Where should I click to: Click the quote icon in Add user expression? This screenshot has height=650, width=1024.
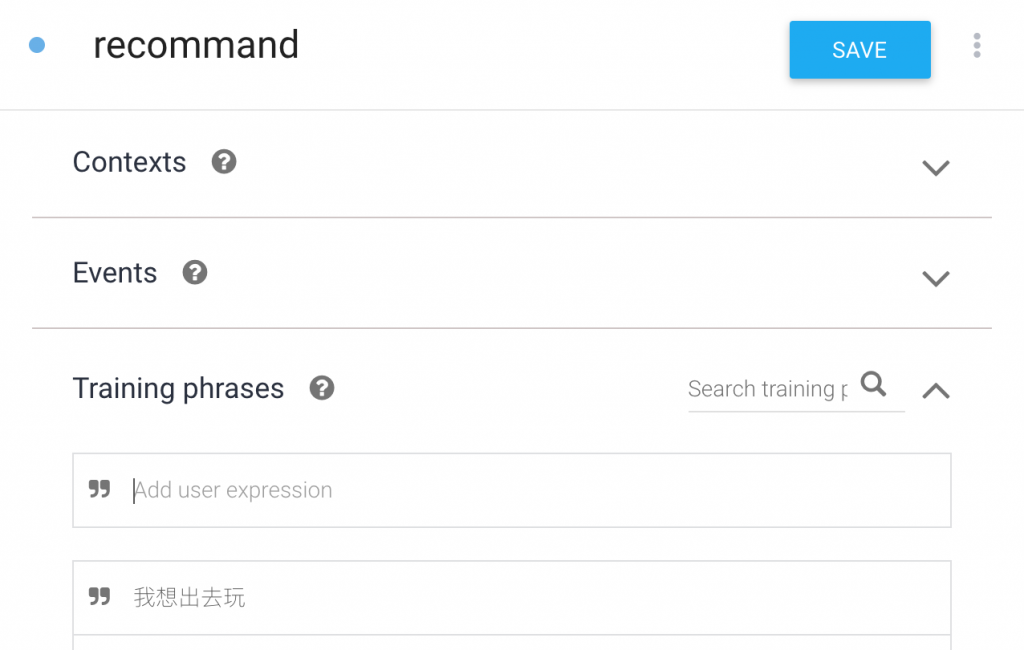click(x=99, y=490)
